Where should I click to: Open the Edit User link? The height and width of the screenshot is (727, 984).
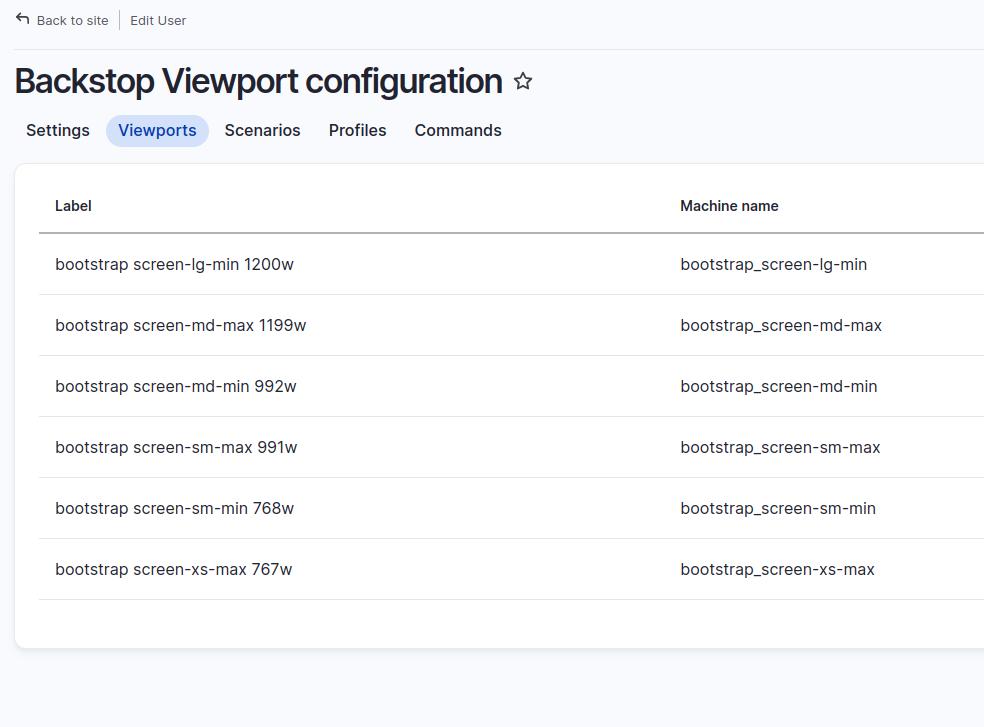[x=157, y=20]
